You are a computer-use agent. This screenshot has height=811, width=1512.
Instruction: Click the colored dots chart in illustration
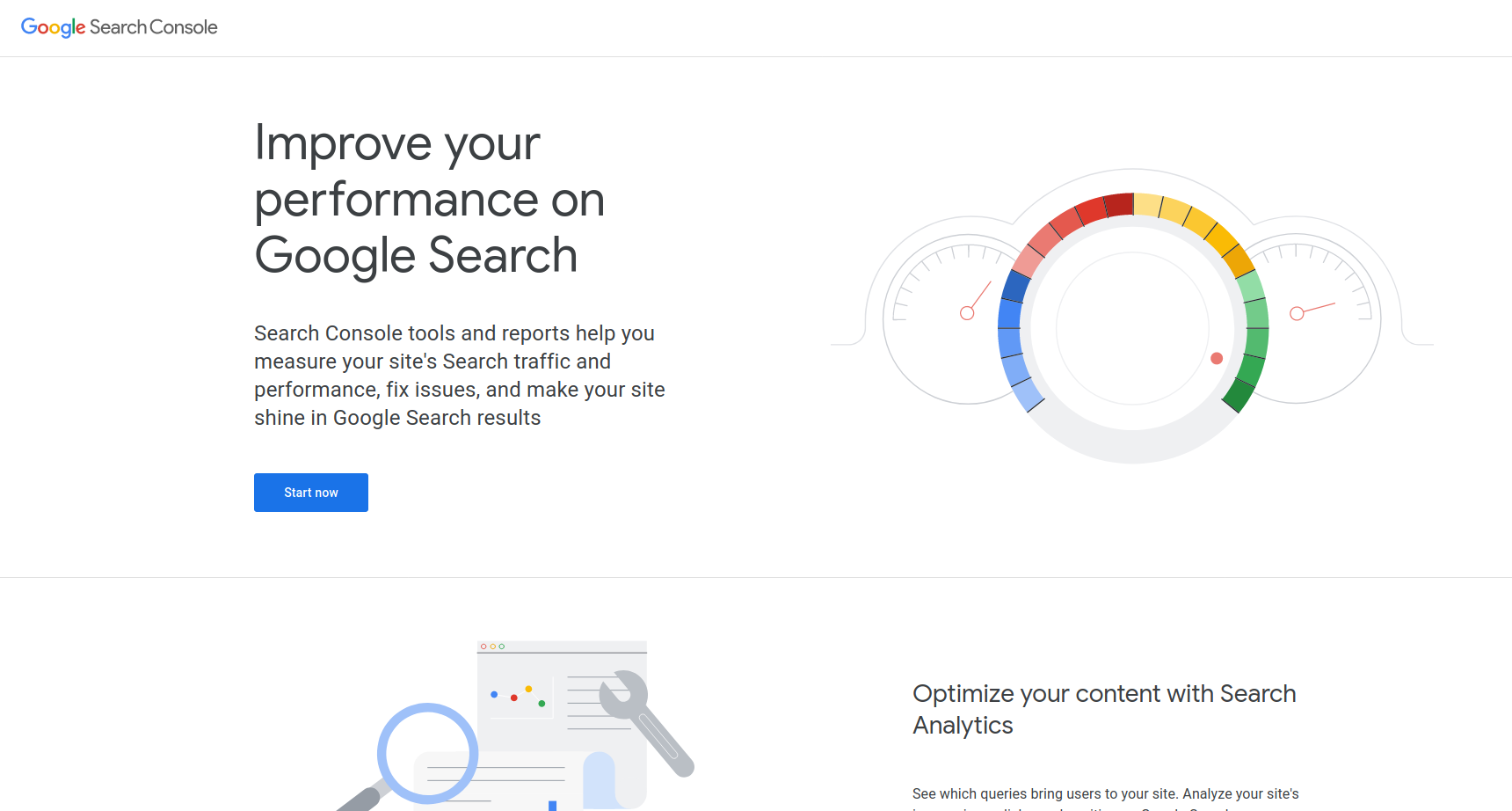pyautogui.click(x=519, y=696)
